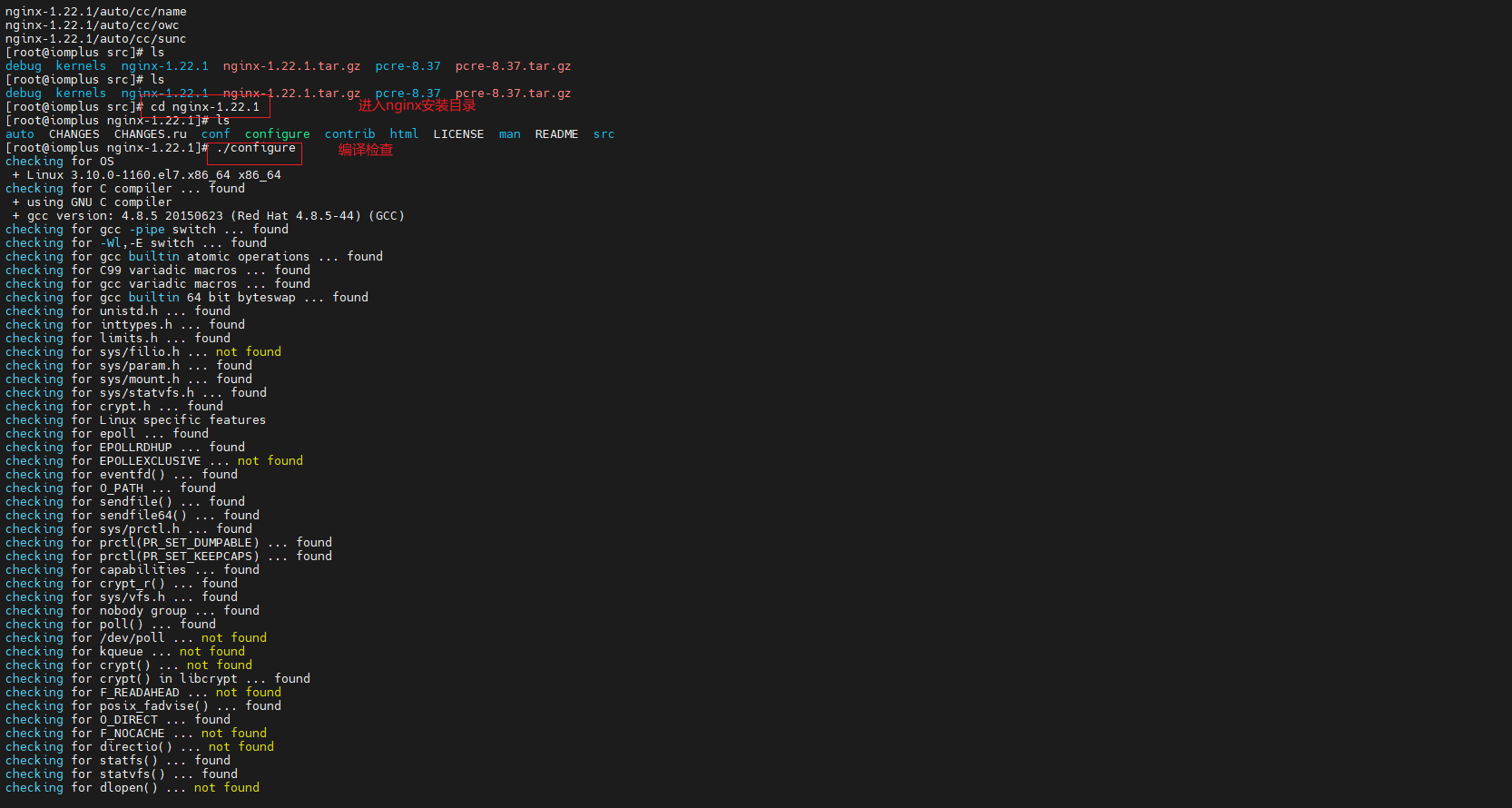Click the 'crypt() in libcrypt' line

pyautogui.click(x=158, y=679)
